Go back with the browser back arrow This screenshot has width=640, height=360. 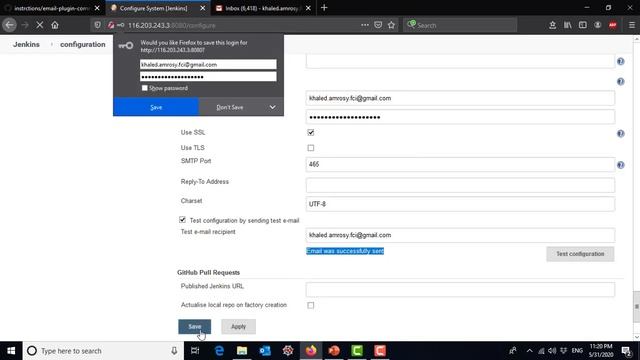(9, 25)
